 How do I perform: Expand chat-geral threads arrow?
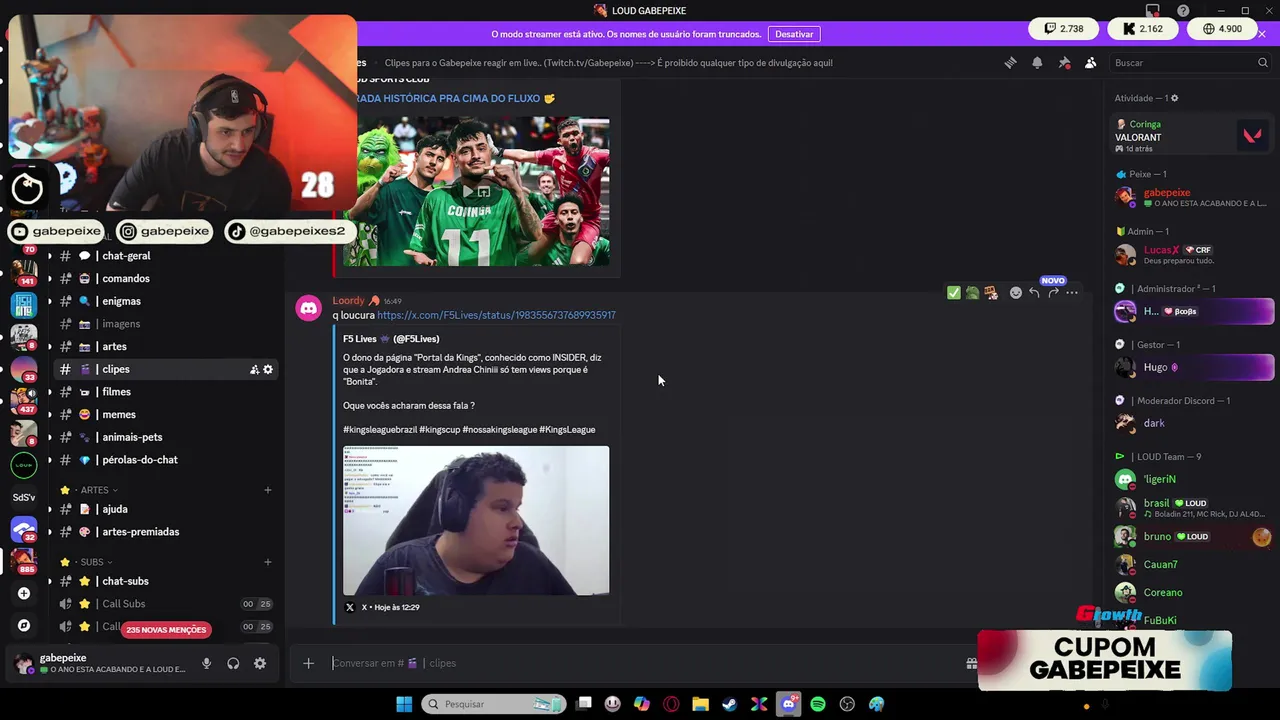click(x=49, y=256)
